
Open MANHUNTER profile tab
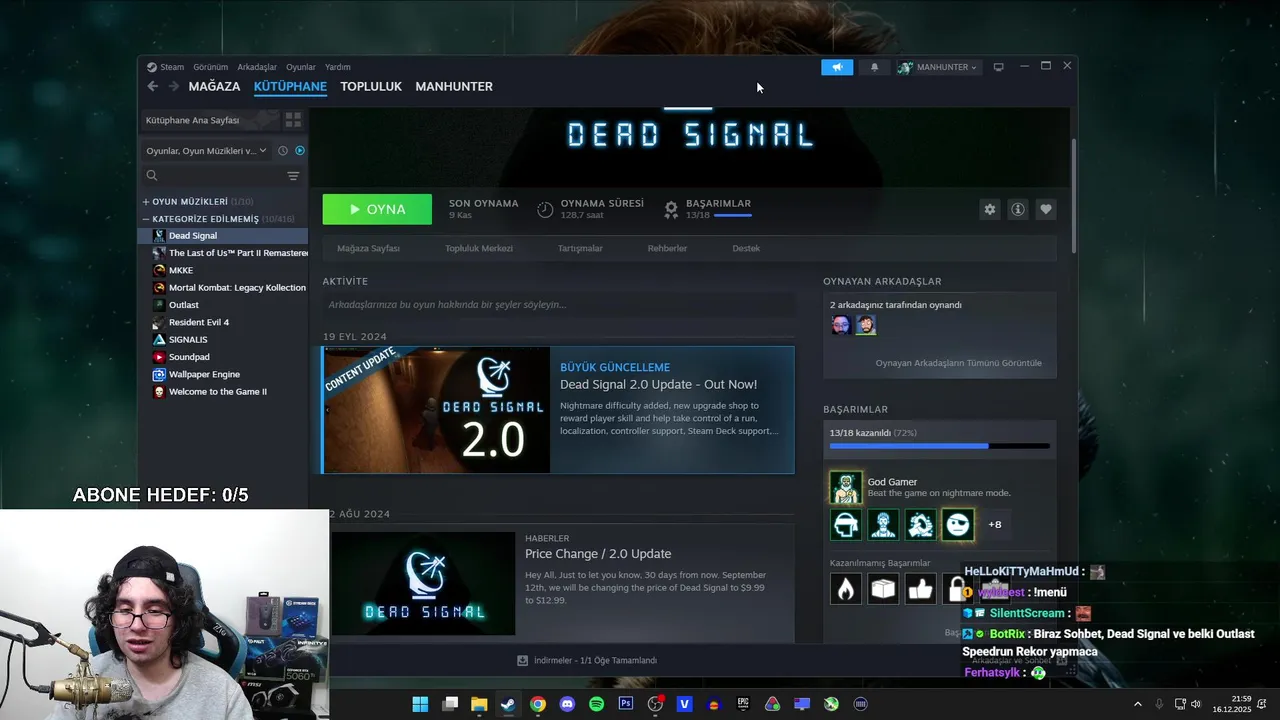(454, 86)
